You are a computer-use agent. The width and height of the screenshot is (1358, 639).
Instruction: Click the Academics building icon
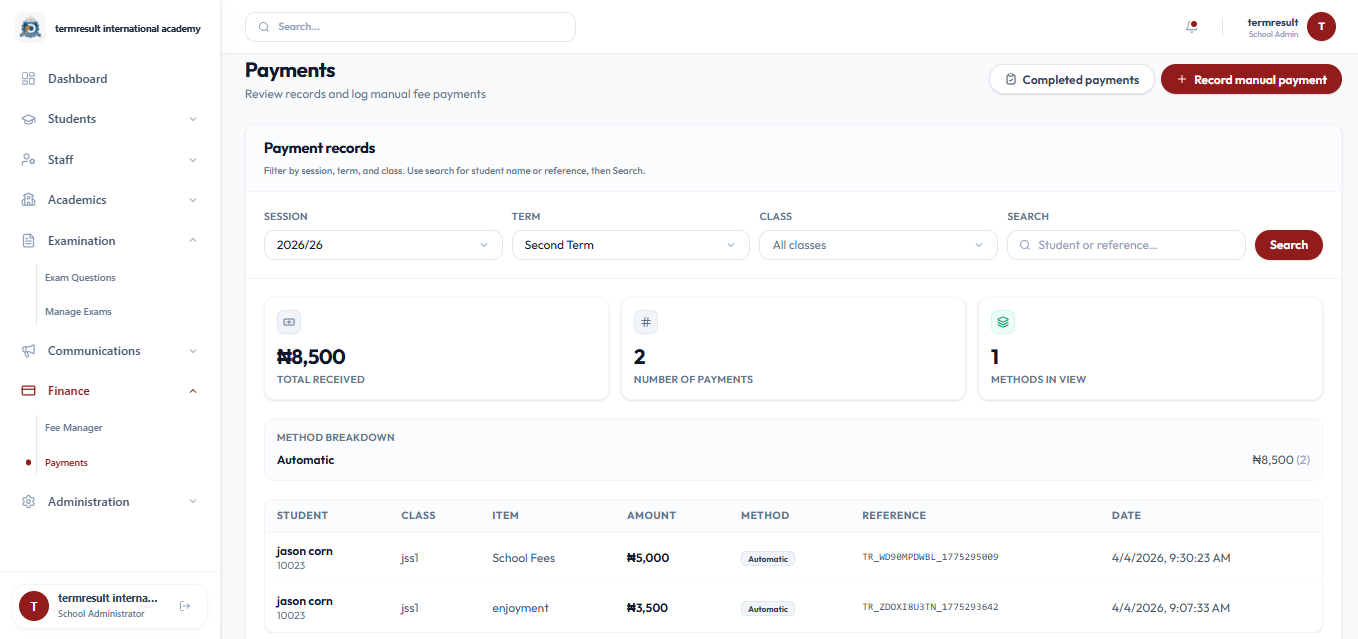[29, 200]
